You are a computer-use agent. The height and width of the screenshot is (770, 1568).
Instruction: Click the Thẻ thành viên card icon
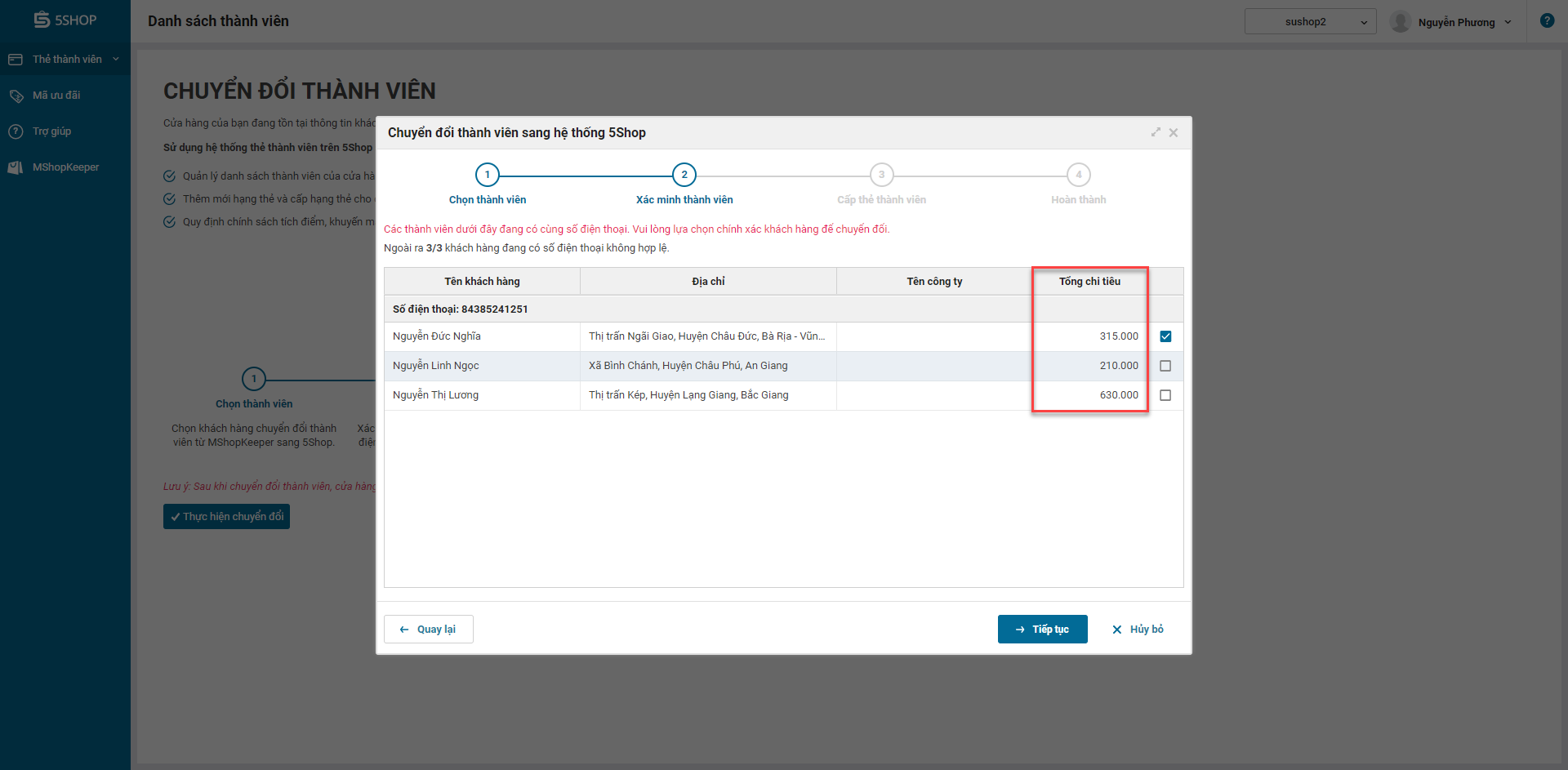(16, 60)
